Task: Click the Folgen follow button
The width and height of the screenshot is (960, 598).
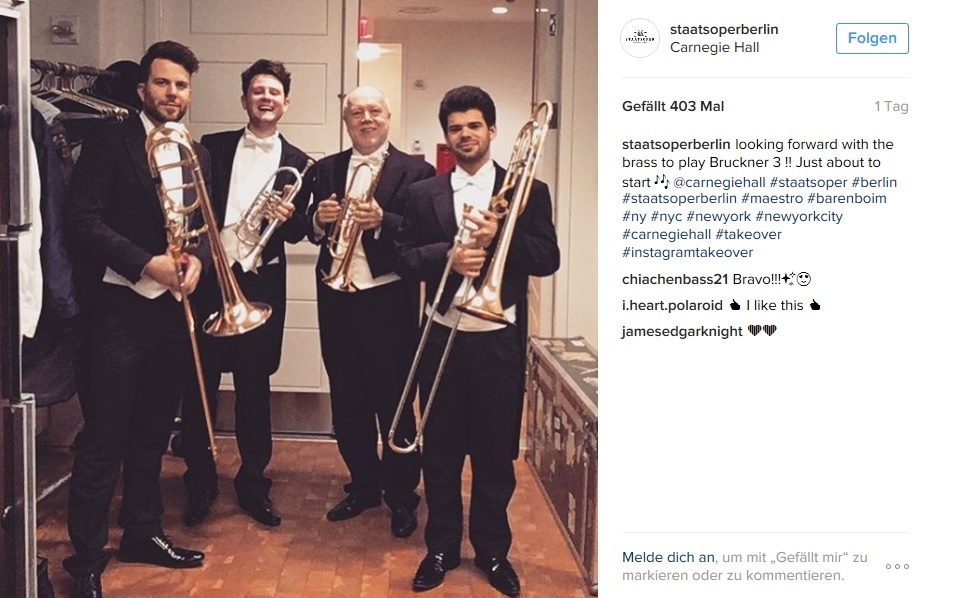Action: point(872,38)
